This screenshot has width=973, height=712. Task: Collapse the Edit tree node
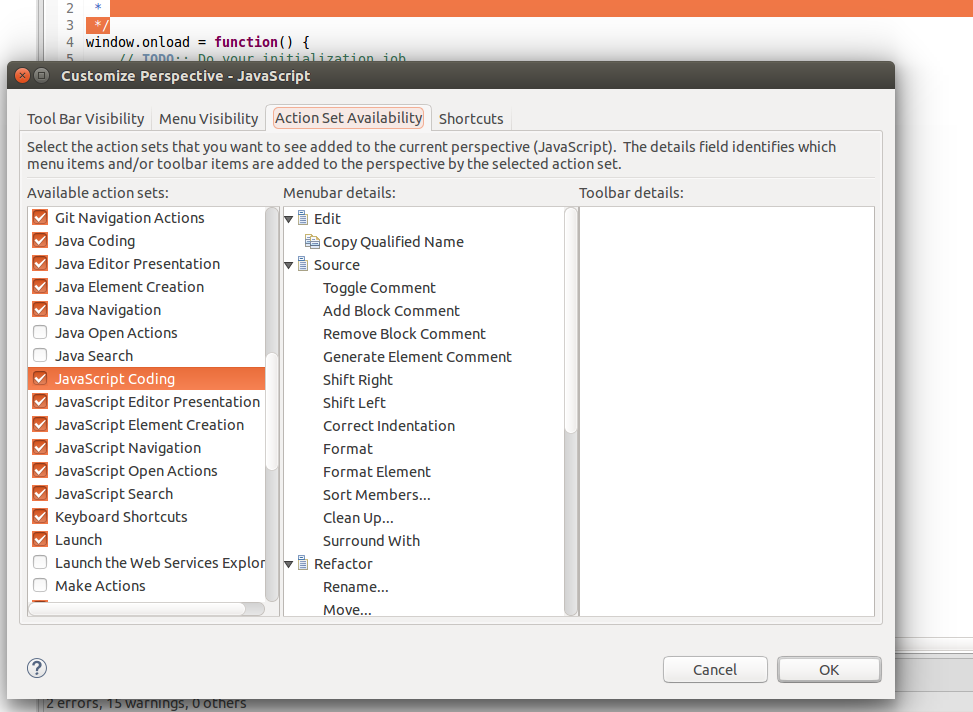coord(289,219)
